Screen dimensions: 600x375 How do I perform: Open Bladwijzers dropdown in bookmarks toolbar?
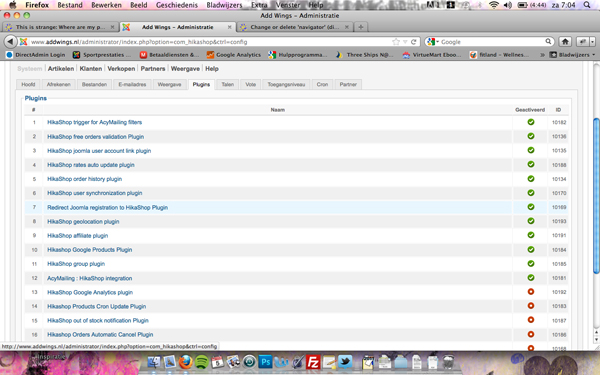point(573,55)
